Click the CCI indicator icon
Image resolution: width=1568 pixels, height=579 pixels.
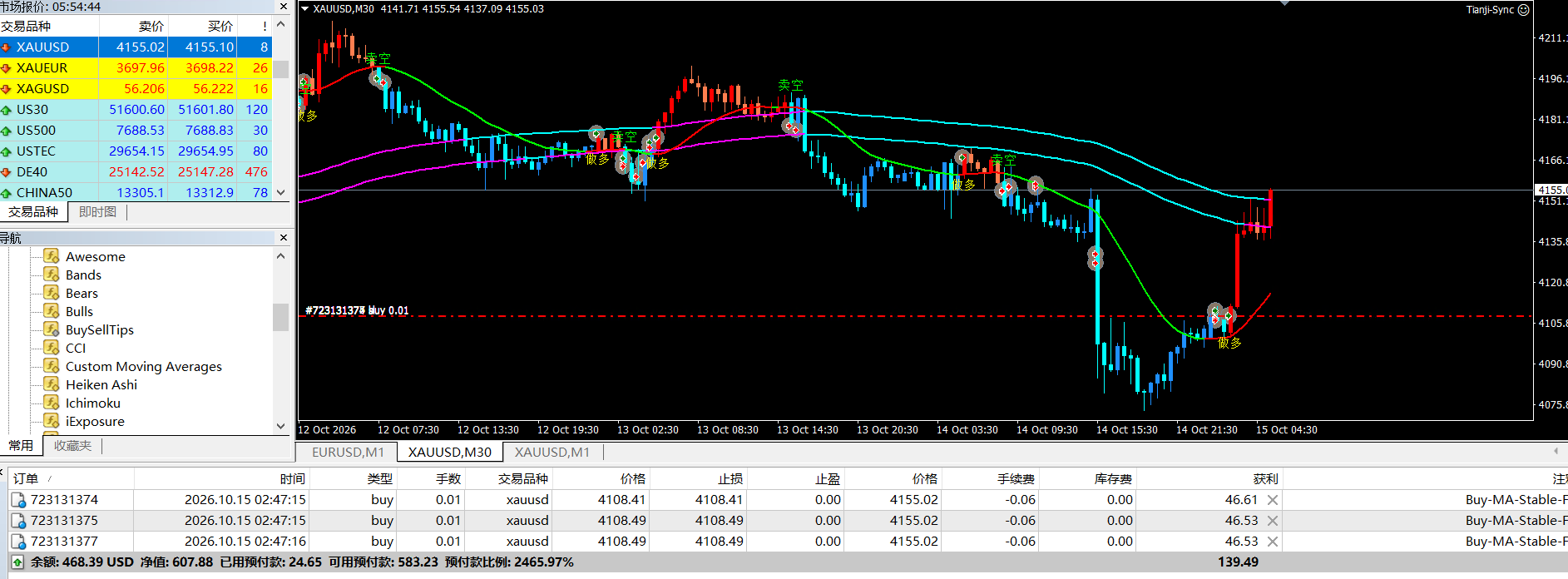pyautogui.click(x=52, y=348)
